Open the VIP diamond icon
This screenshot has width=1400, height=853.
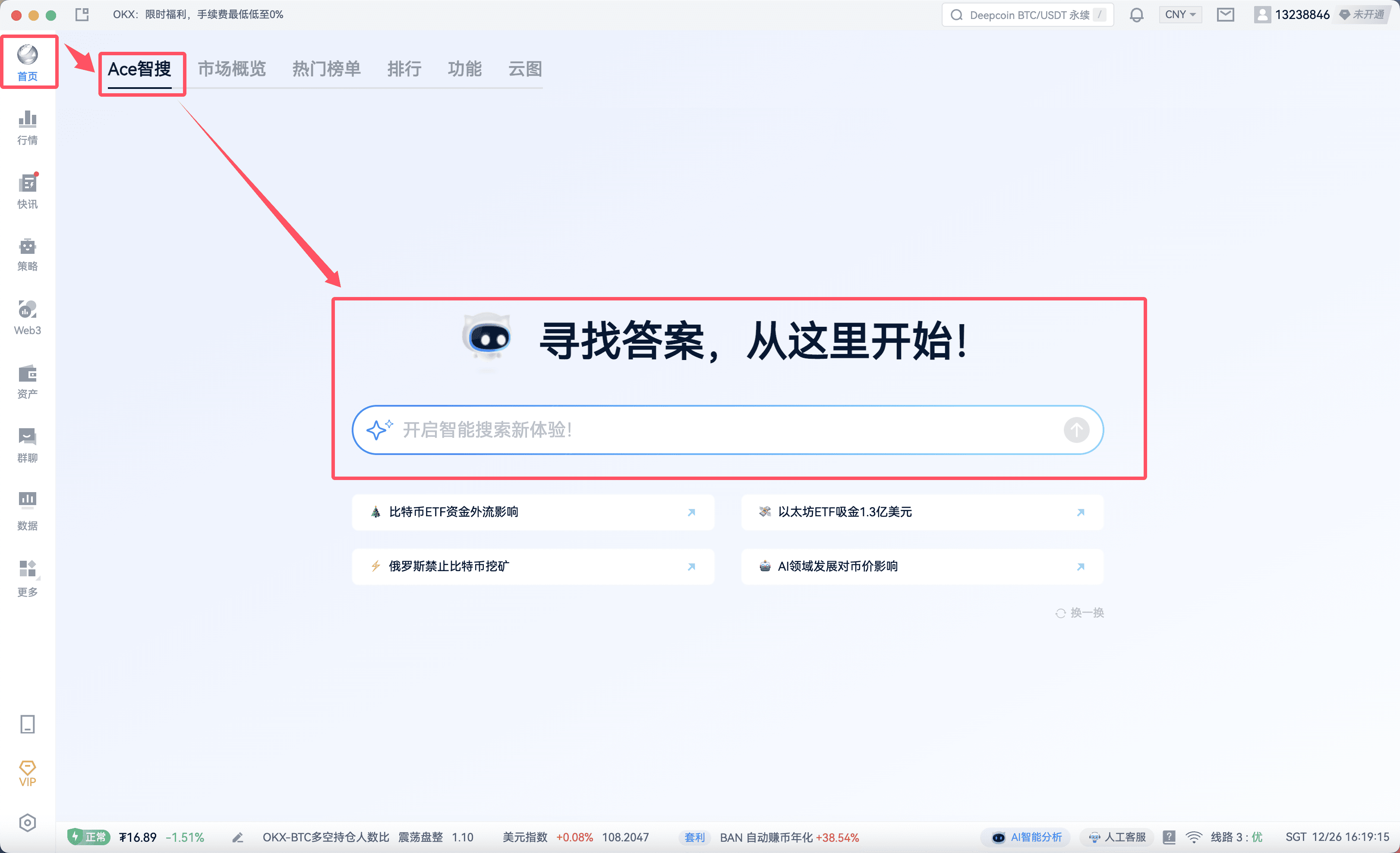(27, 774)
